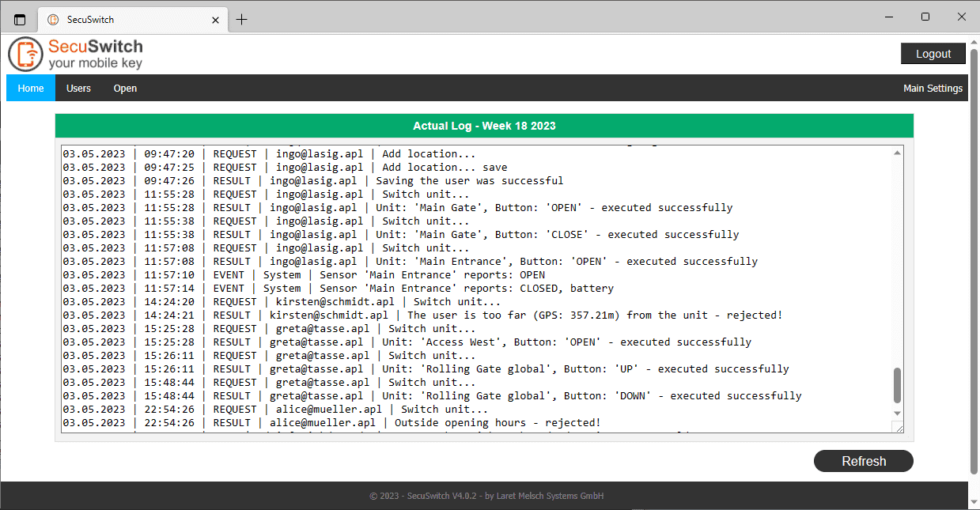Click the Actual Log Week 18 header
This screenshot has width=980, height=510.
[484, 126]
